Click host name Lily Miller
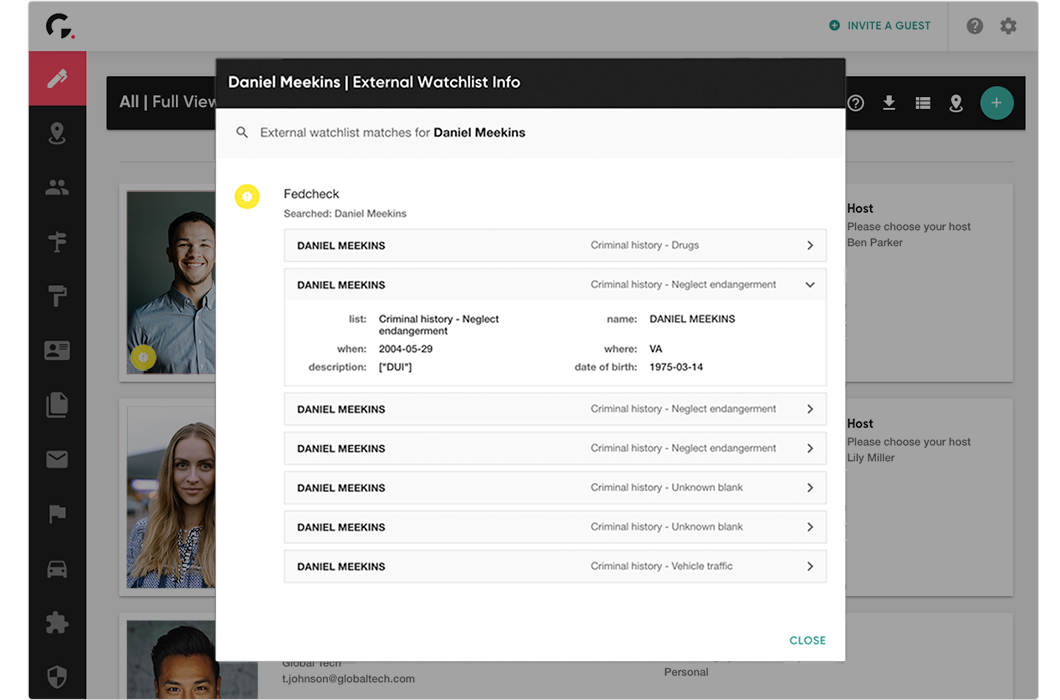The height and width of the screenshot is (700, 1060). (x=871, y=458)
